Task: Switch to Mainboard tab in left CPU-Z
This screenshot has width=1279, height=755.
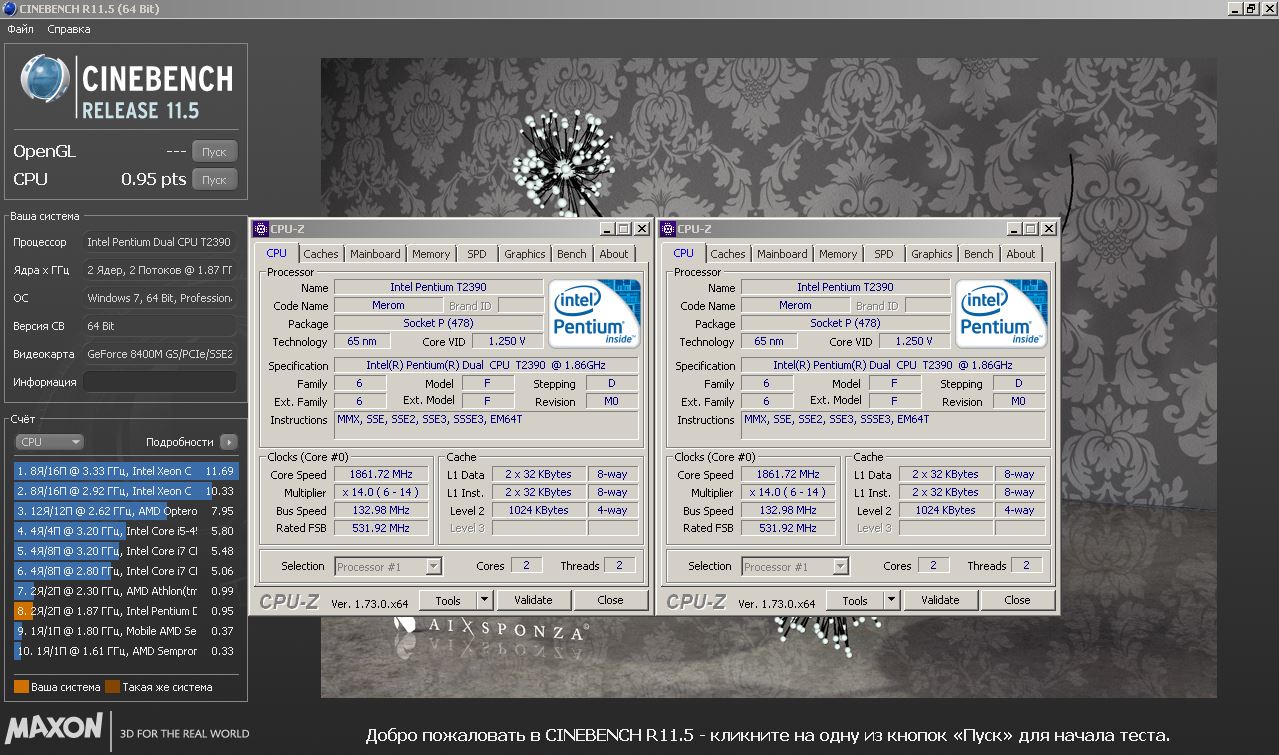Action: [x=375, y=254]
